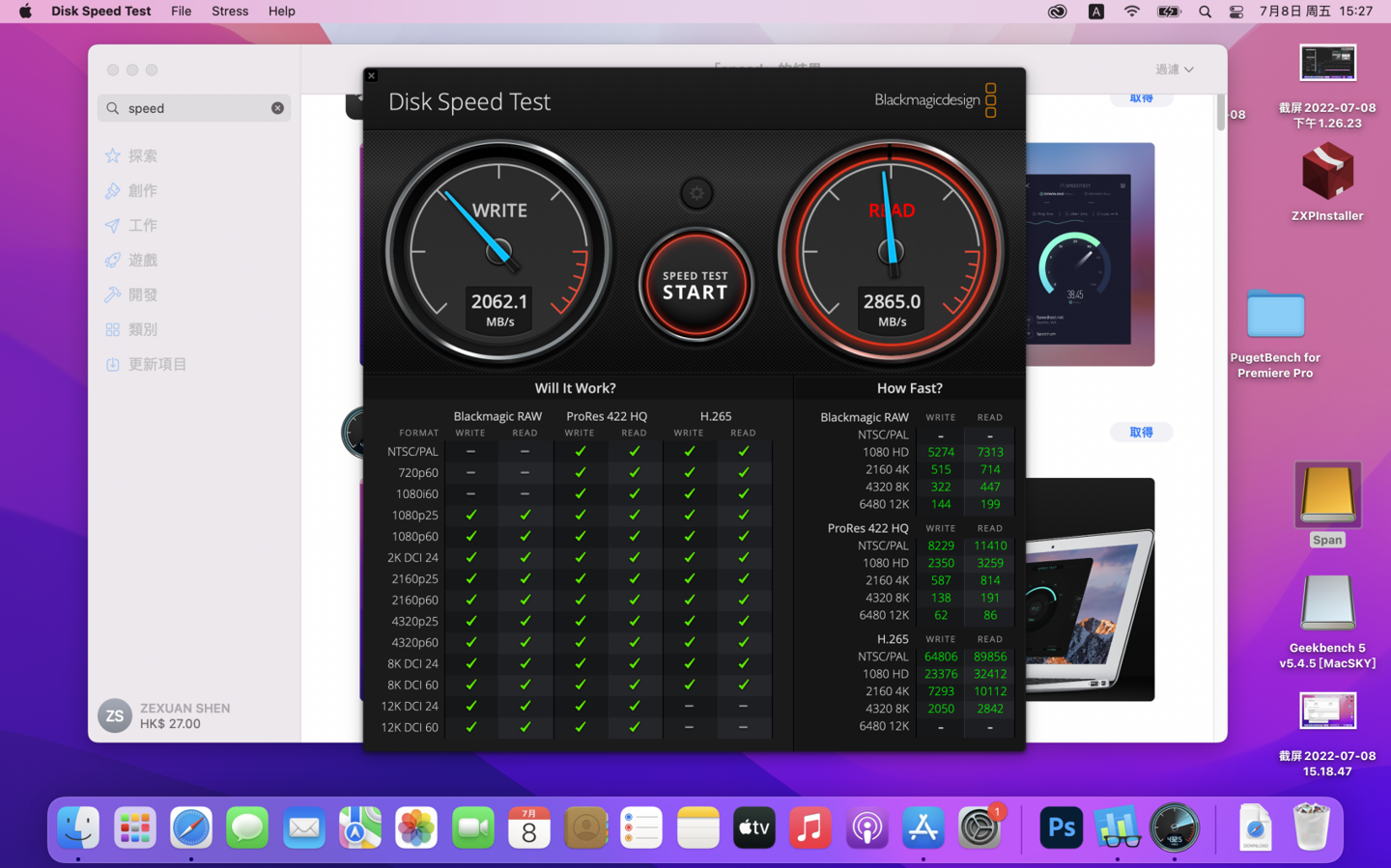Viewport: 1391px width, 868px height.
Task: Open System Preferences from the Dock
Action: (x=979, y=828)
